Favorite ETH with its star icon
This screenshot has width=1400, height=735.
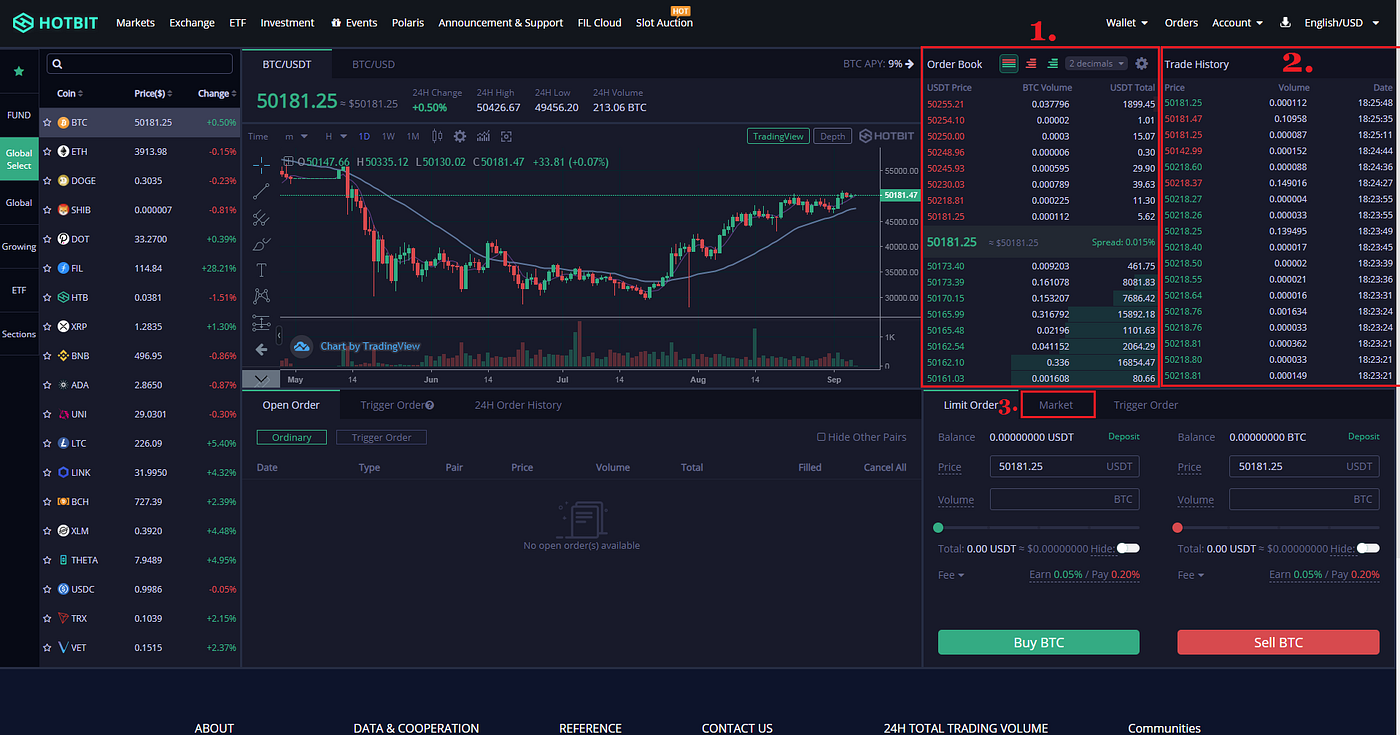point(47,152)
